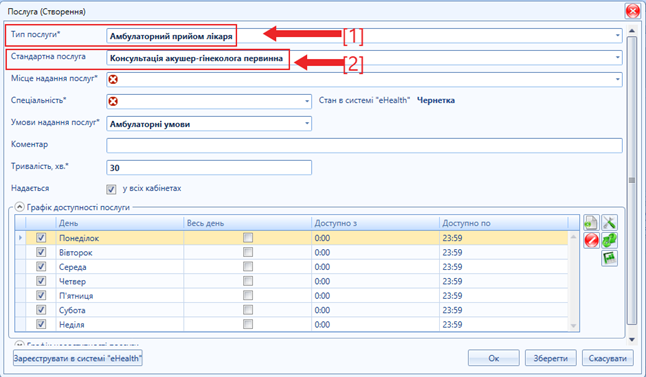Image resolution: width=646 pixels, height=377 pixels.
Task: Click the 'Весь день' column header
Action: [x=247, y=223]
